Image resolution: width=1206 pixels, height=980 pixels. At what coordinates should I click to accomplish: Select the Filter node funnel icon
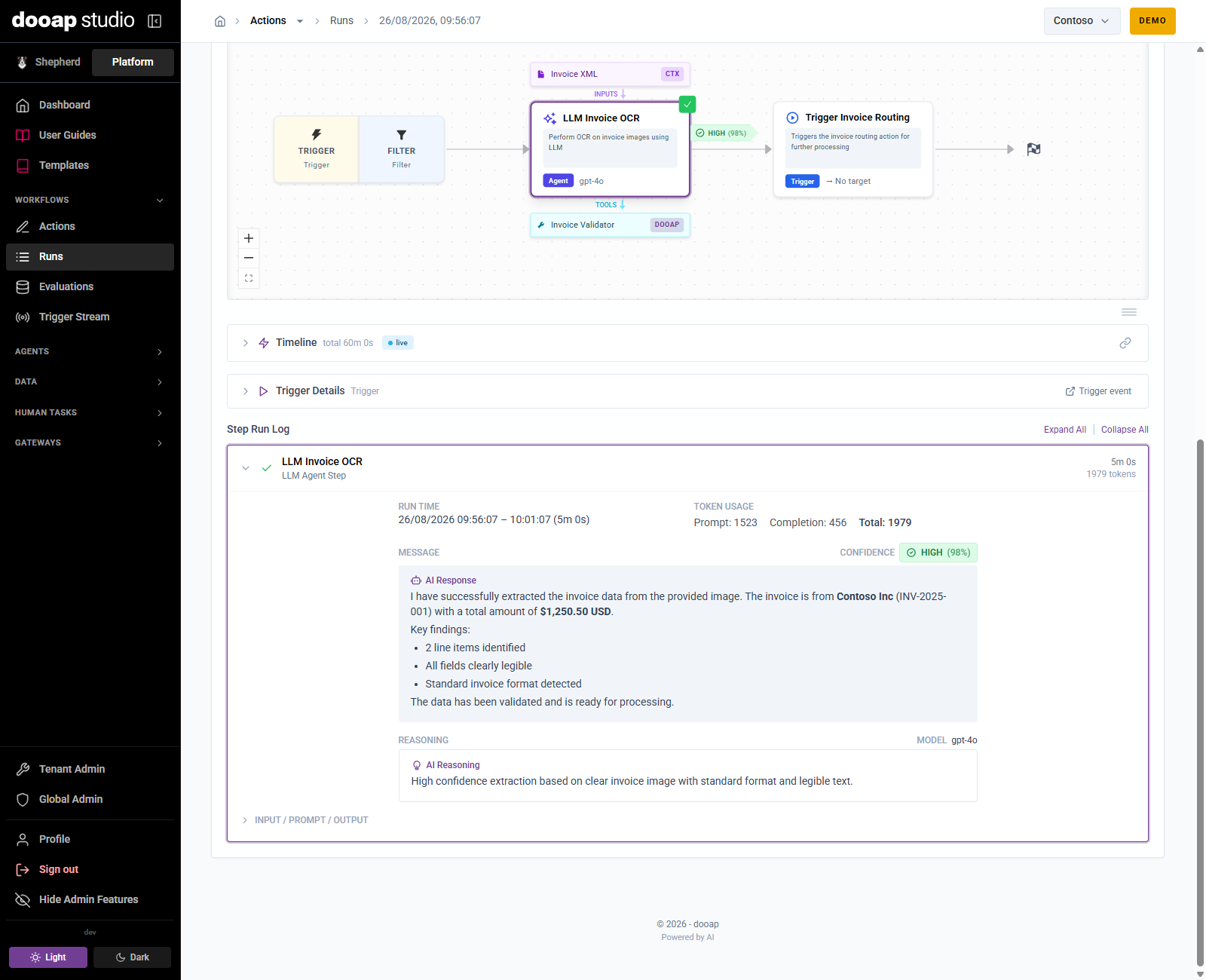[402, 135]
